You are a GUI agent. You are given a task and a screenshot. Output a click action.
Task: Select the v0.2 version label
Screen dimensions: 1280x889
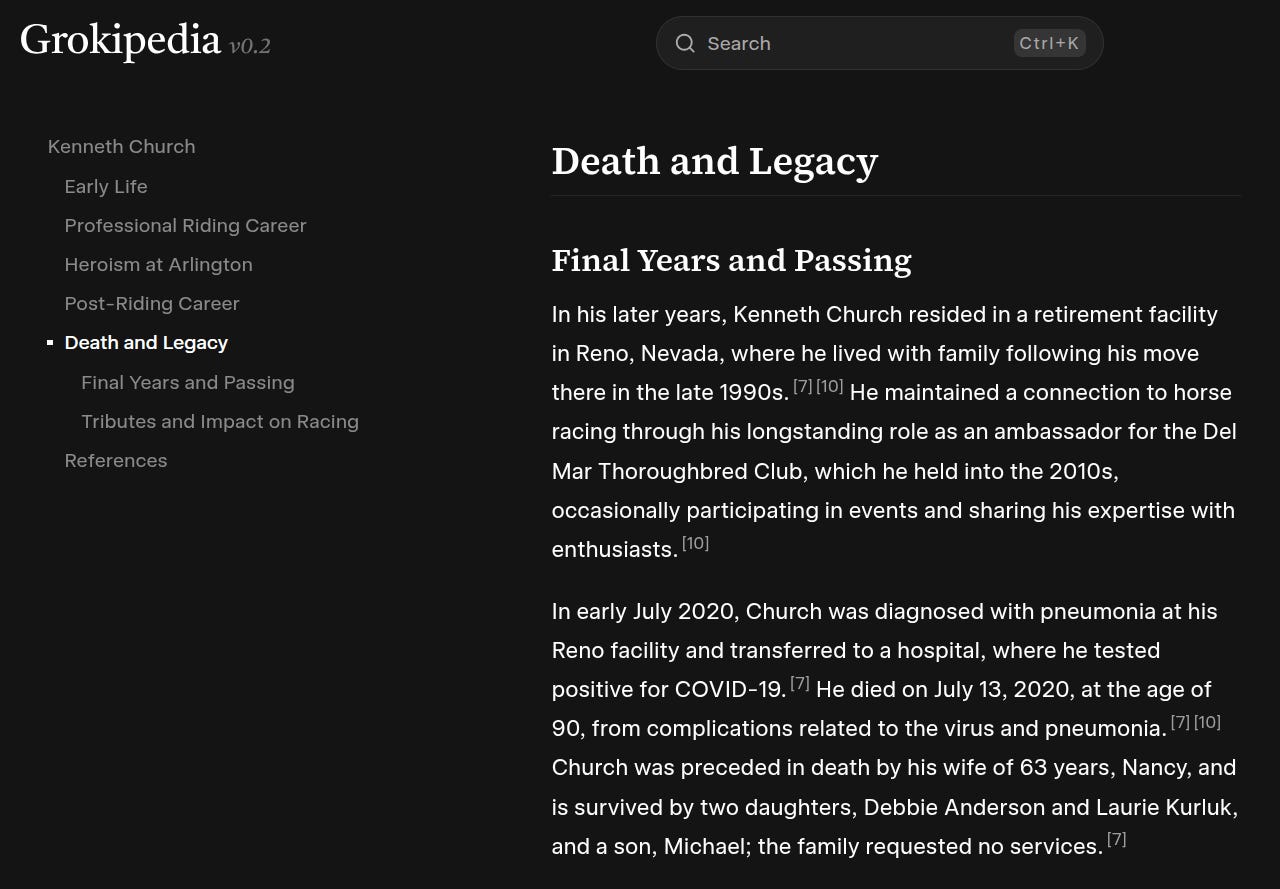coord(251,46)
